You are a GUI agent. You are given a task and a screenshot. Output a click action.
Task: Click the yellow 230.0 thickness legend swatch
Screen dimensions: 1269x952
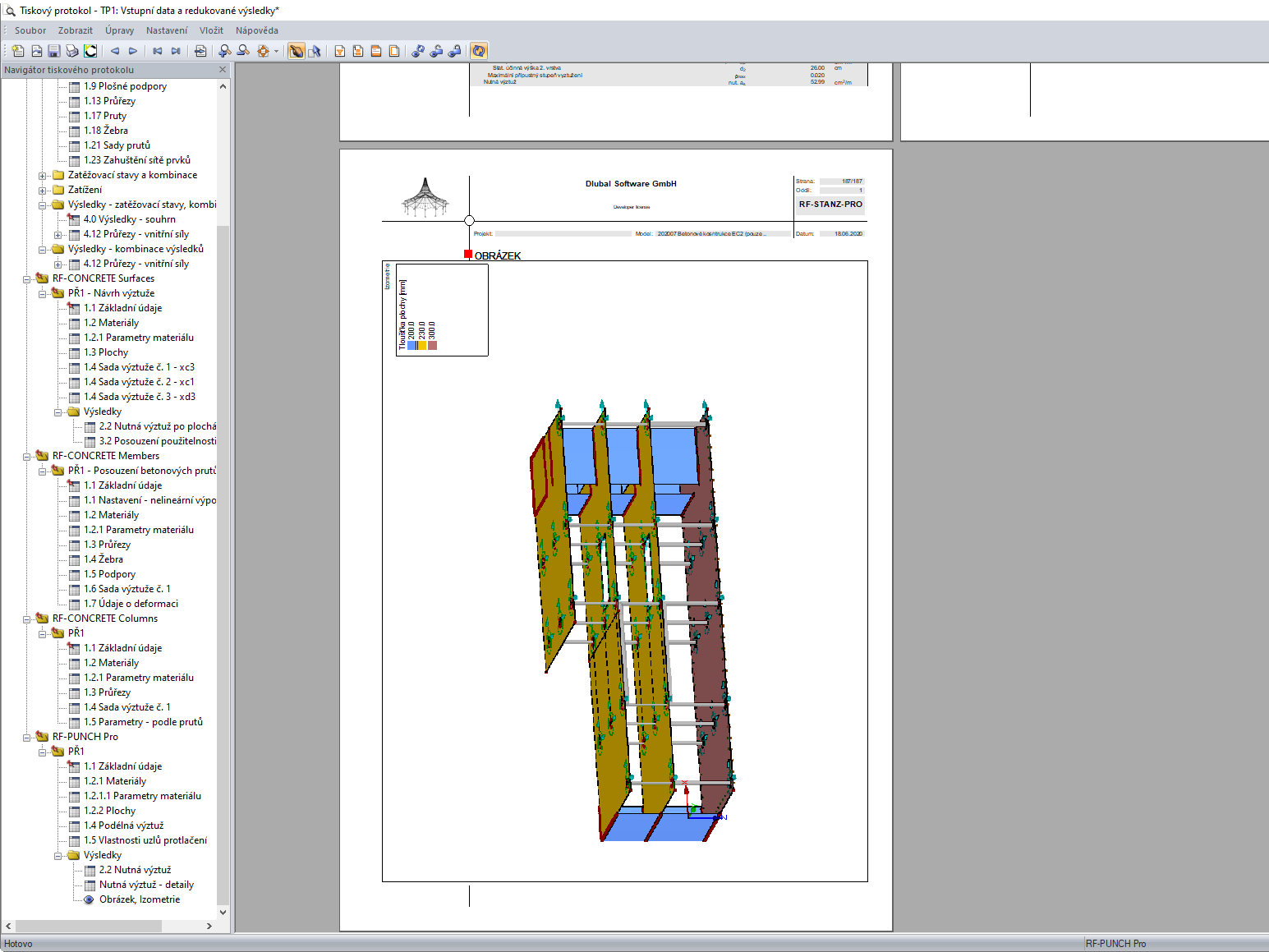[422, 346]
